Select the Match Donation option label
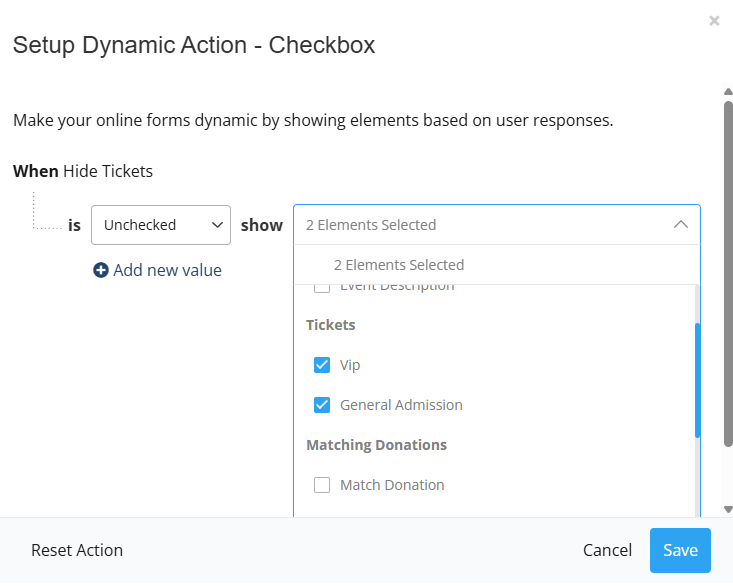 [392, 485]
